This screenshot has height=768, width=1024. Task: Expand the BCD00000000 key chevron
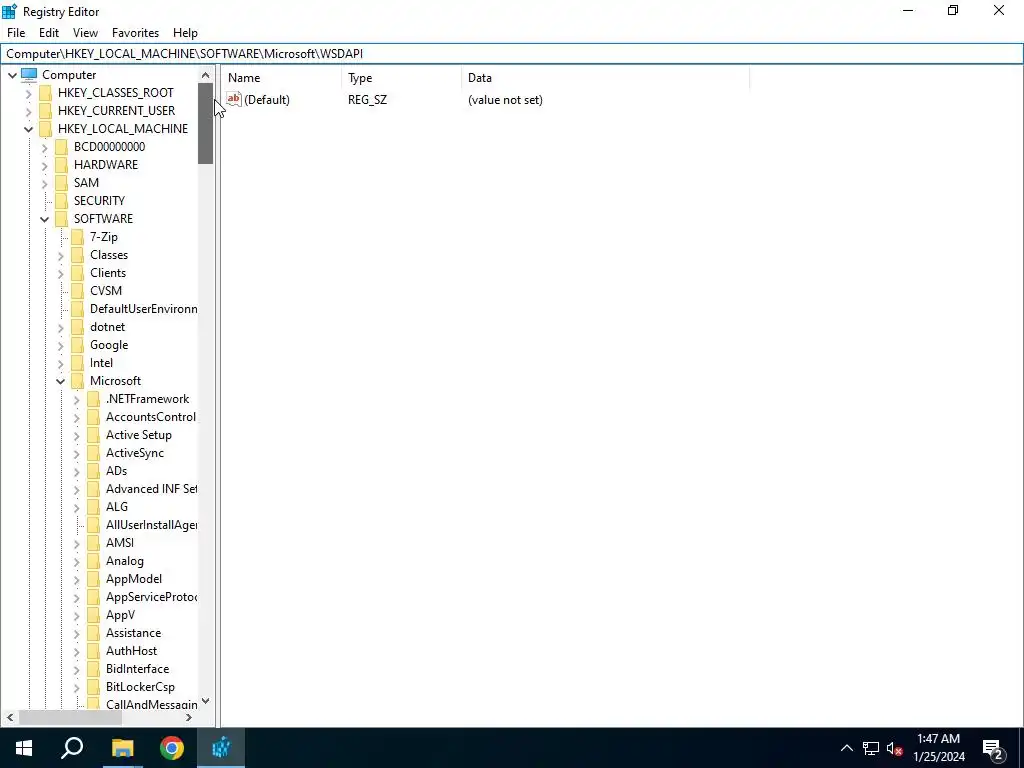(x=44, y=148)
